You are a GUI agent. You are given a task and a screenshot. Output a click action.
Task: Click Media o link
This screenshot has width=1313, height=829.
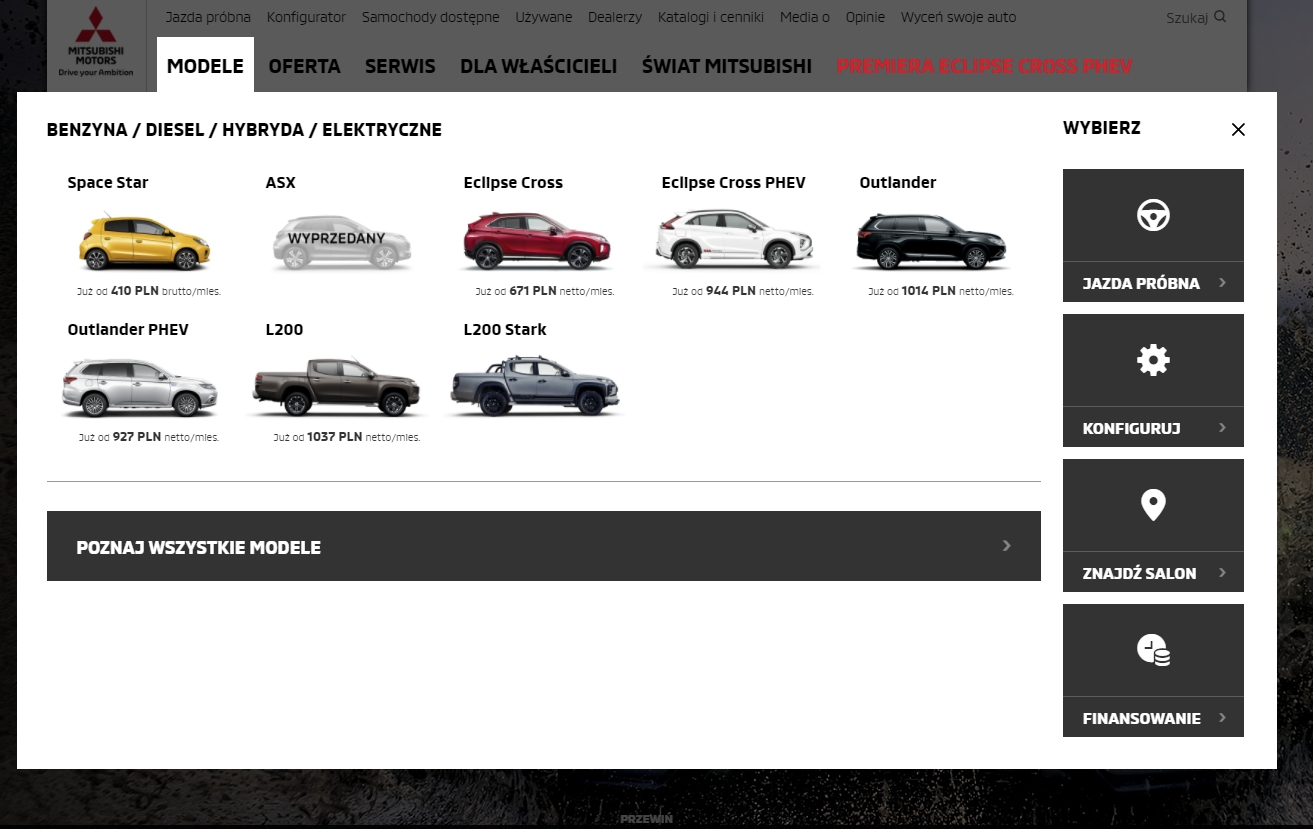[805, 17]
